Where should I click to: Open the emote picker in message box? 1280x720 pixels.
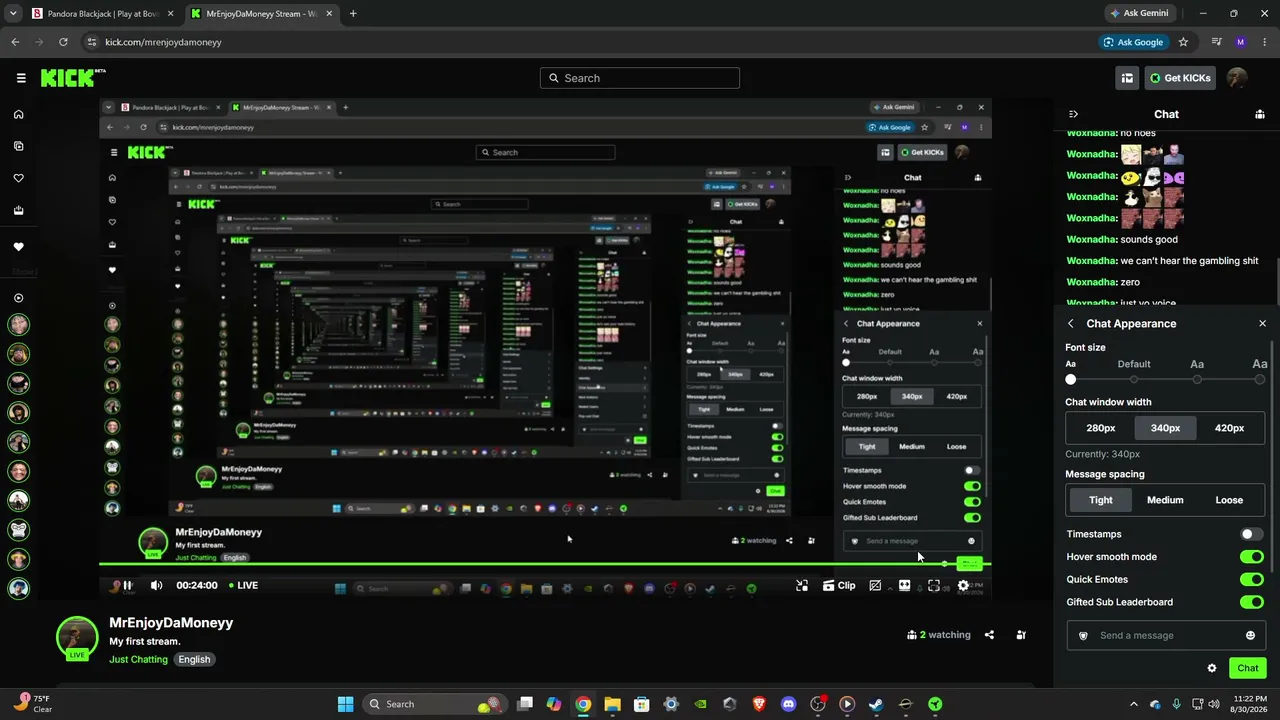pos(1250,635)
